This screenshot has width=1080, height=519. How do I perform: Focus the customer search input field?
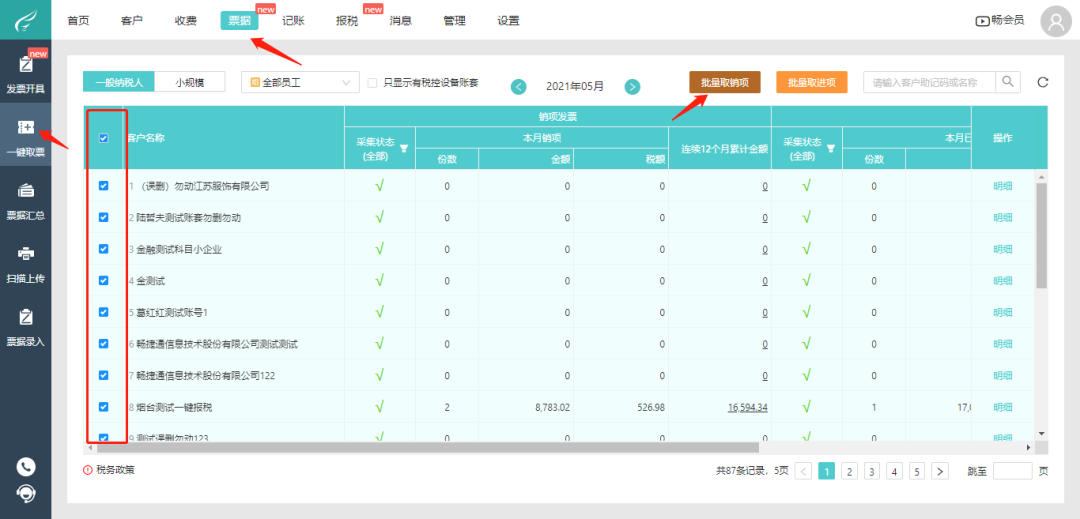(x=929, y=82)
